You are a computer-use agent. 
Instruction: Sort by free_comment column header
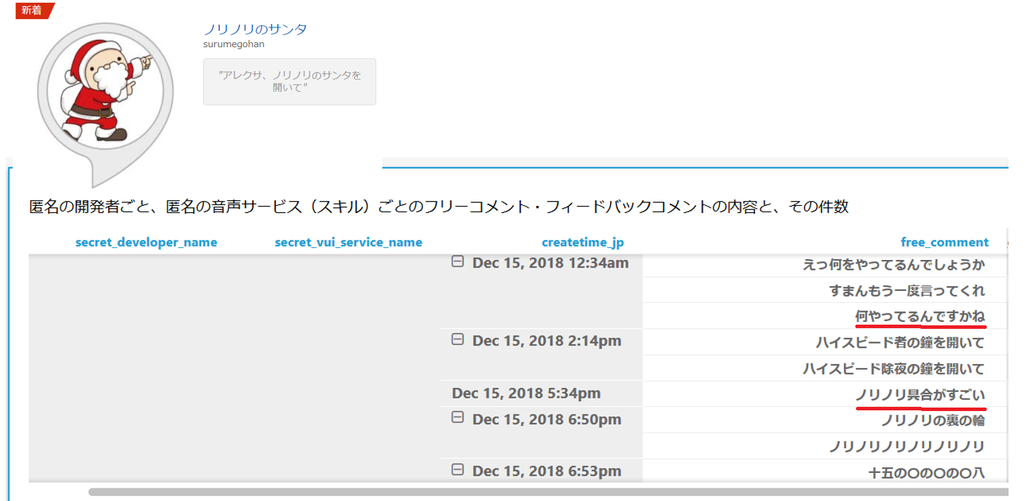pos(944,242)
